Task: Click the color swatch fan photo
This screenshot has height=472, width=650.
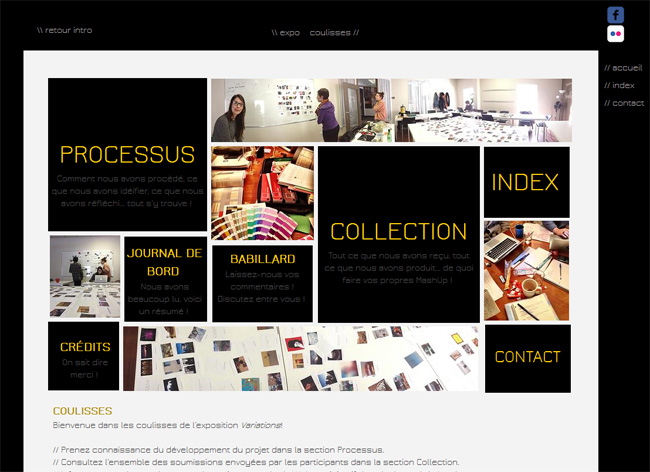Action: (262, 193)
